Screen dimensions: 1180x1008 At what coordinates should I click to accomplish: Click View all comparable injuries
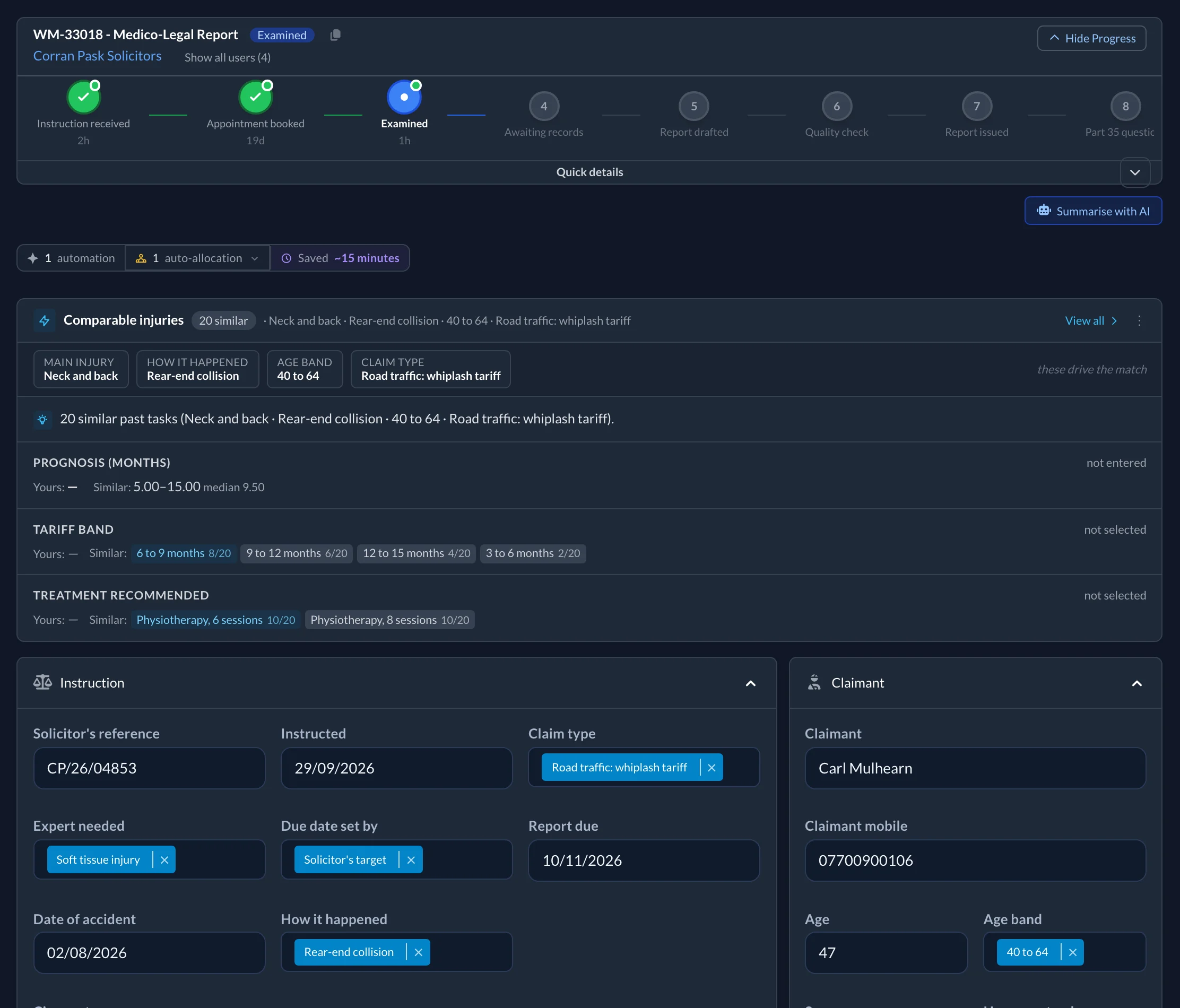point(1090,320)
